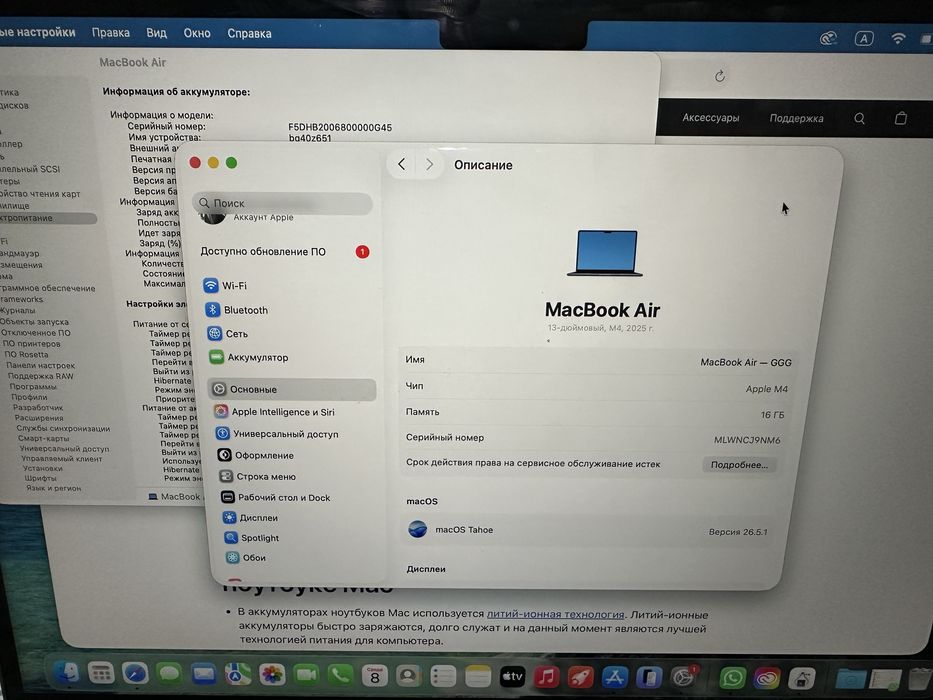Select Поддержка RAW in System Information sidebar
Image resolution: width=933 pixels, height=700 pixels.
click(40, 376)
